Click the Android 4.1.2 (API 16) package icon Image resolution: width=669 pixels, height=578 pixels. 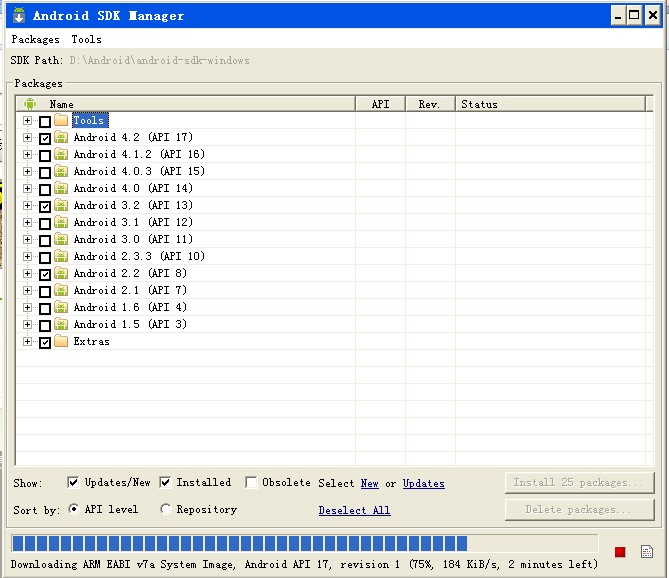(x=61, y=154)
